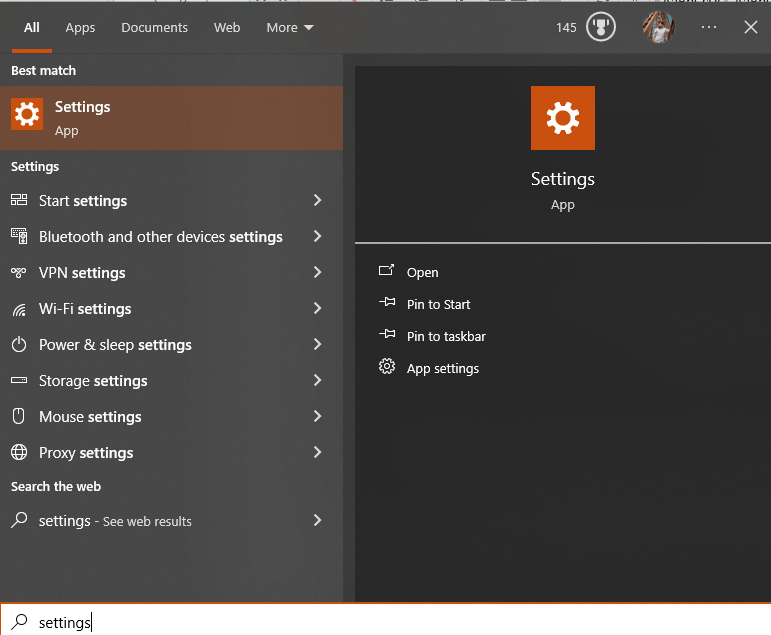Viewport: 771px width, 635px height.
Task: Choose Pin to taskbar
Action: 446,336
